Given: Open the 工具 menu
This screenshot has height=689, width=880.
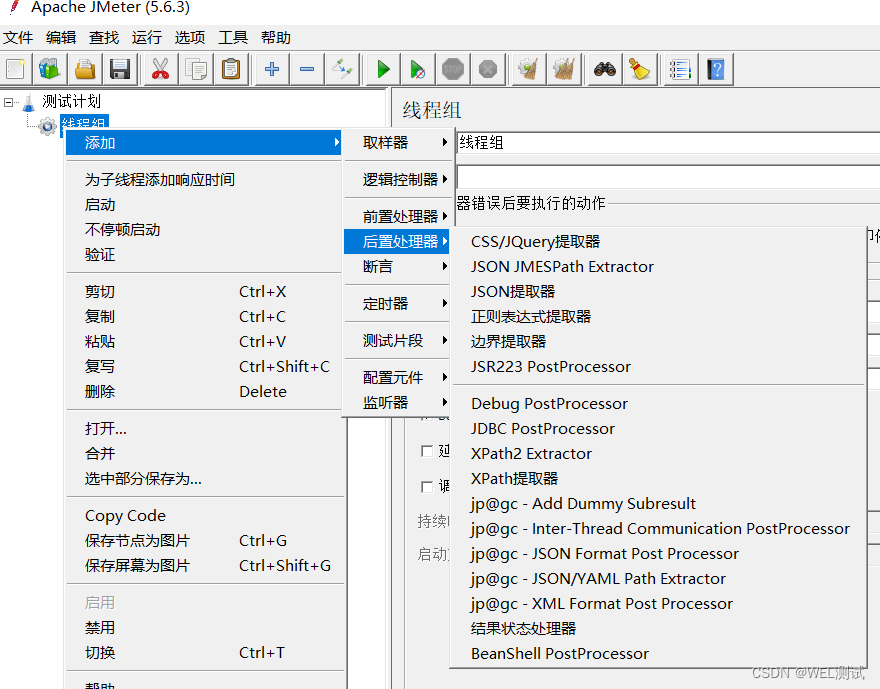Looking at the screenshot, I should pyautogui.click(x=232, y=38).
